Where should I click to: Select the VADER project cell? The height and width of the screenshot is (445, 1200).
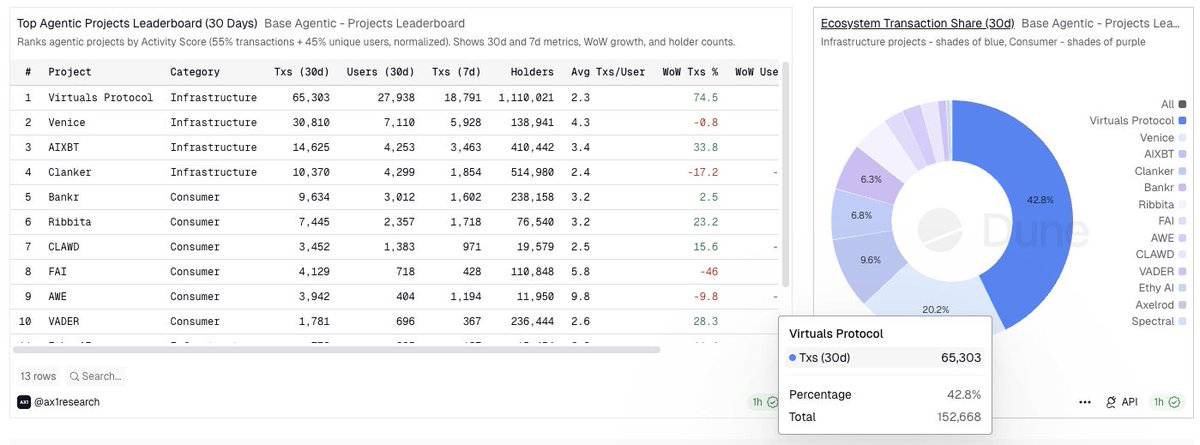point(63,322)
